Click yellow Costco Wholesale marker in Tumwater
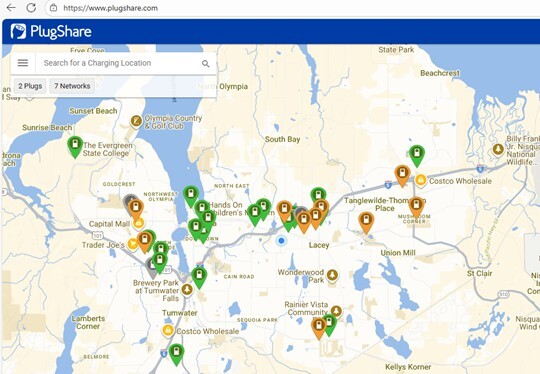540x374 pixels. (x=168, y=331)
